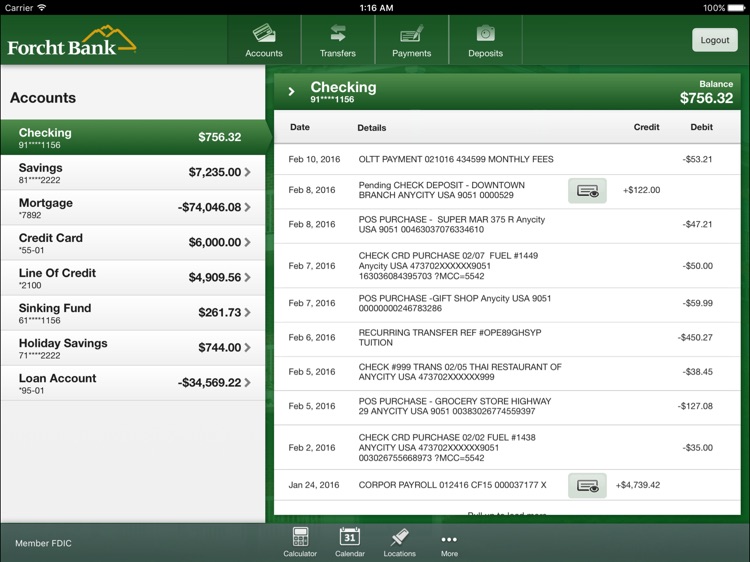The image size is (750, 562).
Task: Open POS PURCHASE GROCERY STORE transaction
Action: tap(507, 407)
